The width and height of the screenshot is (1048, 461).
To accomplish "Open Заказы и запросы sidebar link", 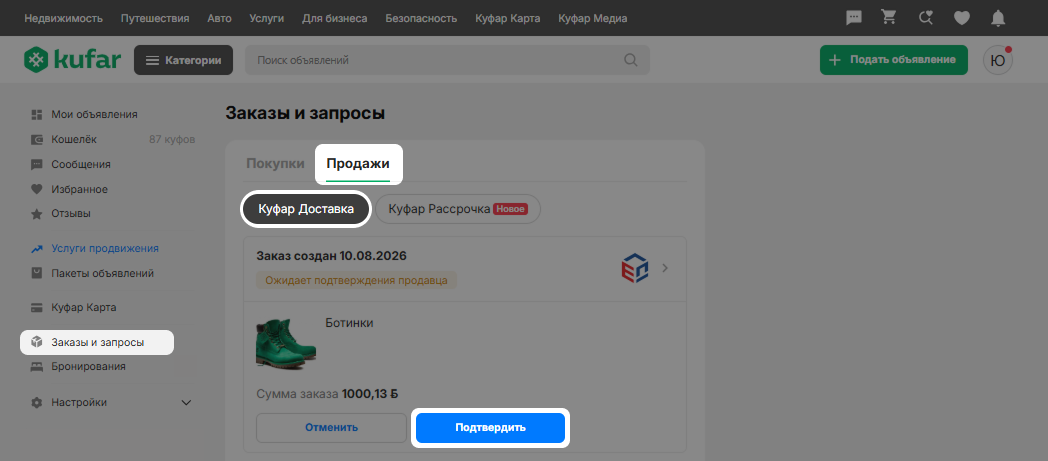I will coord(97,343).
